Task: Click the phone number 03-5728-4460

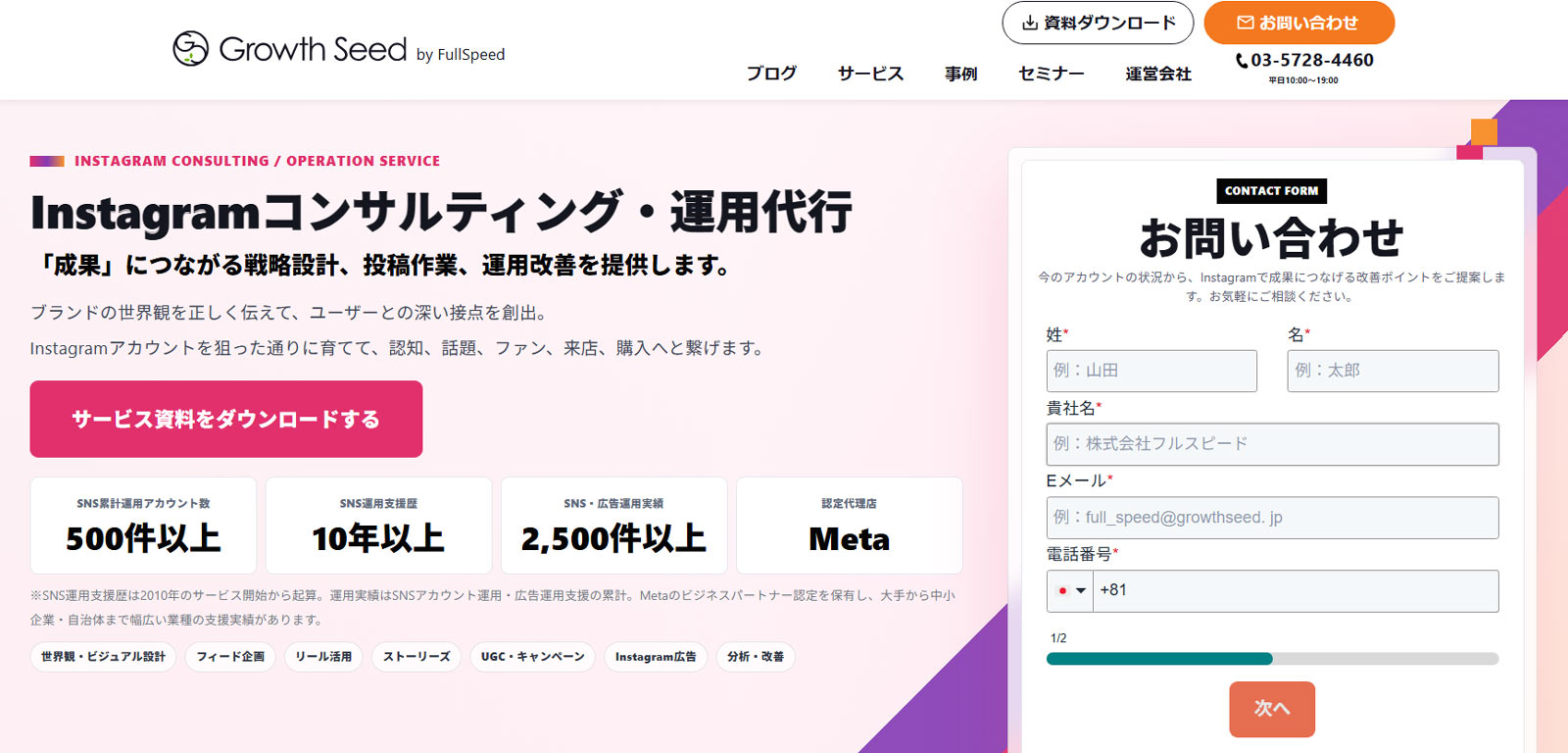Action: pyautogui.click(x=1312, y=60)
